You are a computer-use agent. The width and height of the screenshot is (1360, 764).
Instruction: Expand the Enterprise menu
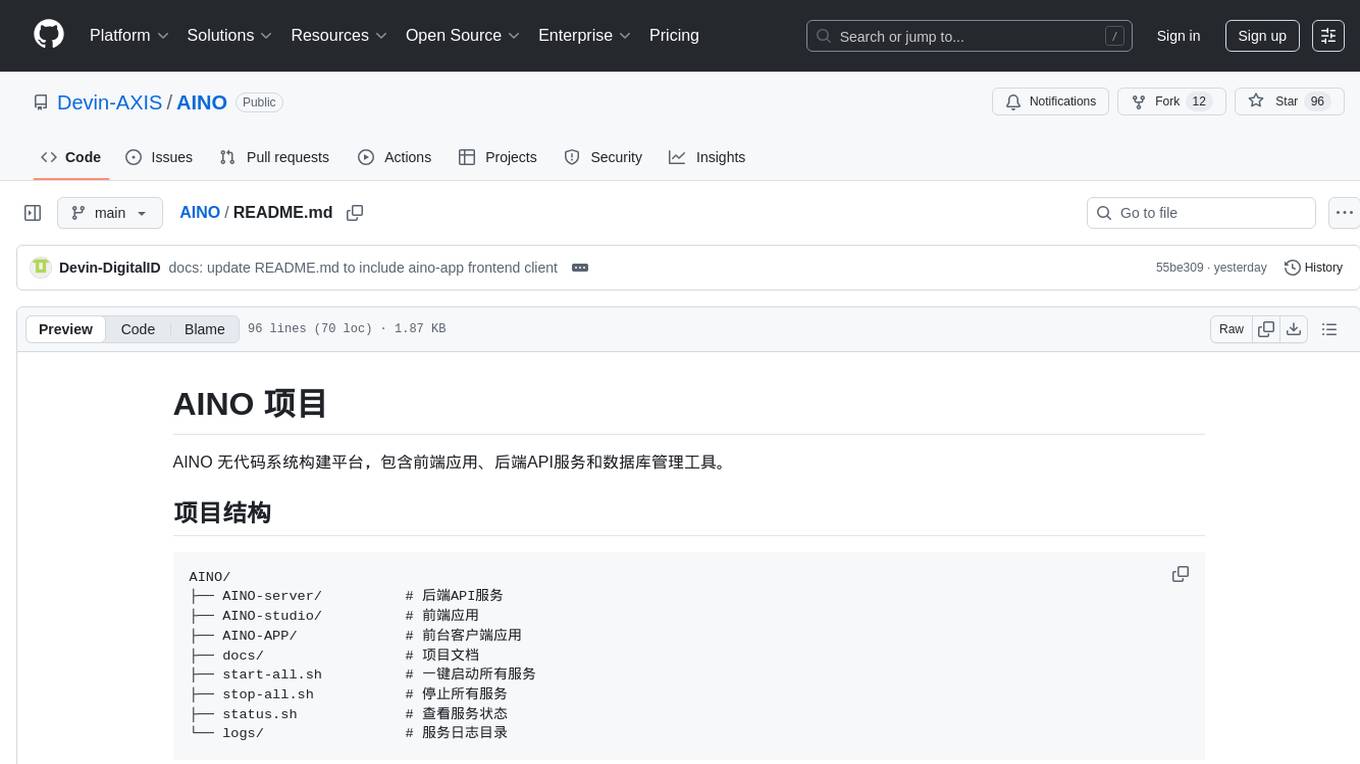coord(584,35)
